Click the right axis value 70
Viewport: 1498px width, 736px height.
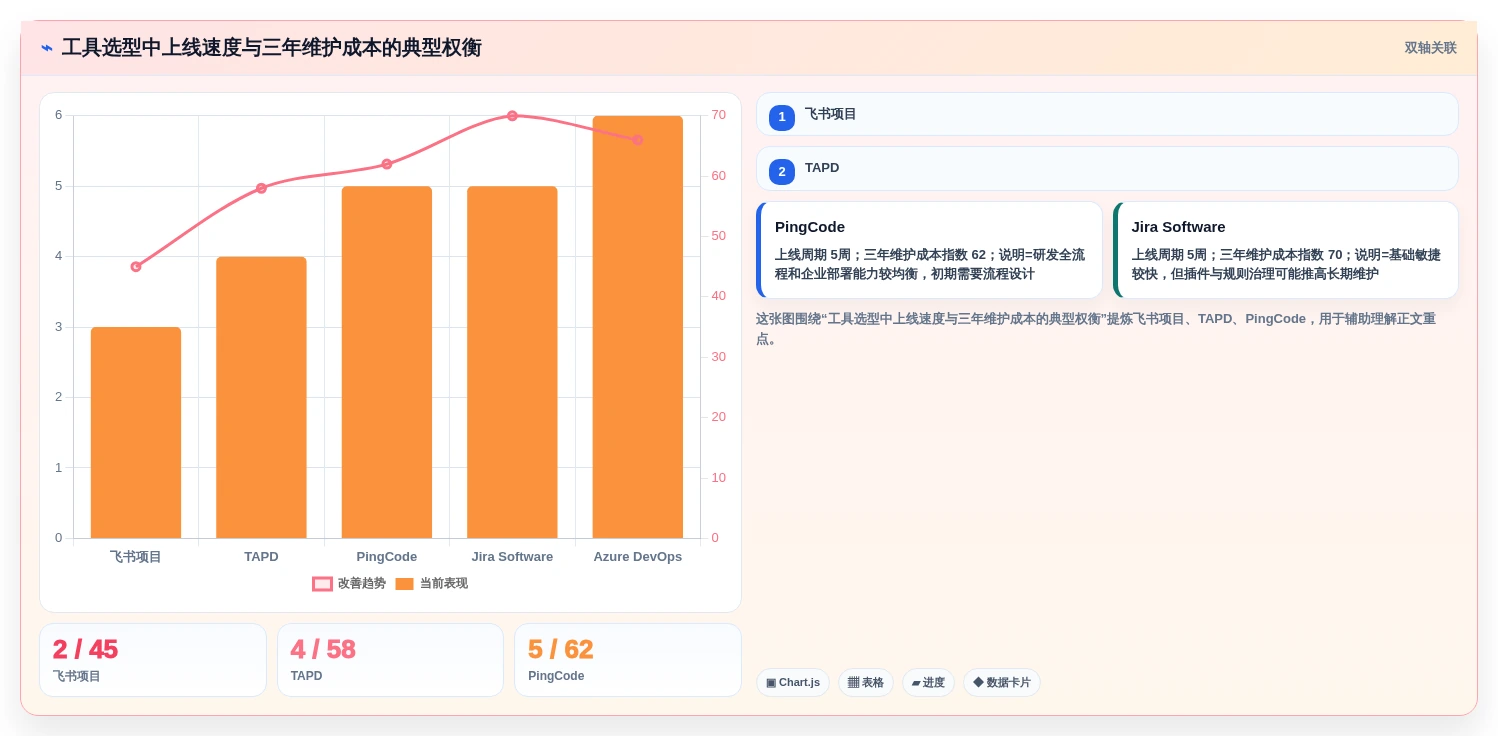(719, 115)
